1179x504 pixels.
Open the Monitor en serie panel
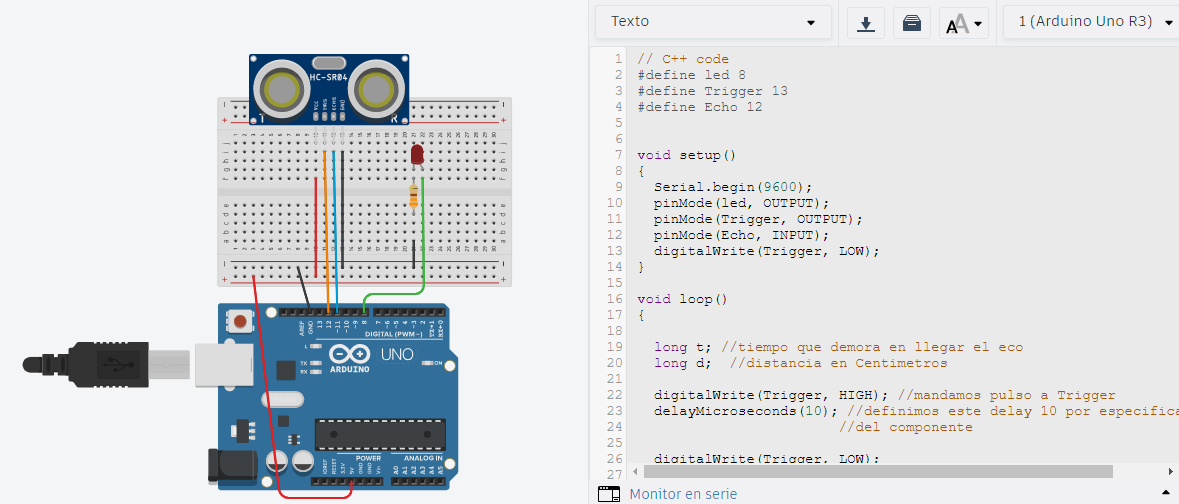coord(682,493)
